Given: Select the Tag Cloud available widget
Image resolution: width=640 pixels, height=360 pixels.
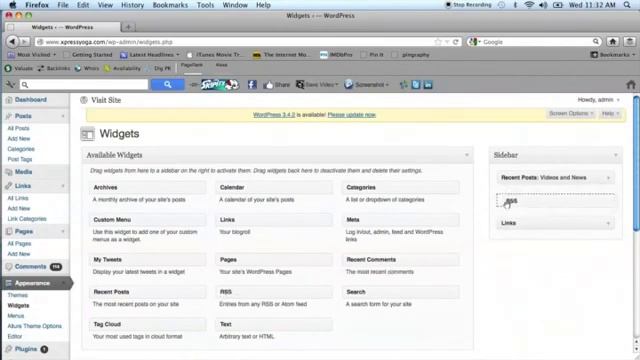Looking at the screenshot, I should tap(147, 324).
